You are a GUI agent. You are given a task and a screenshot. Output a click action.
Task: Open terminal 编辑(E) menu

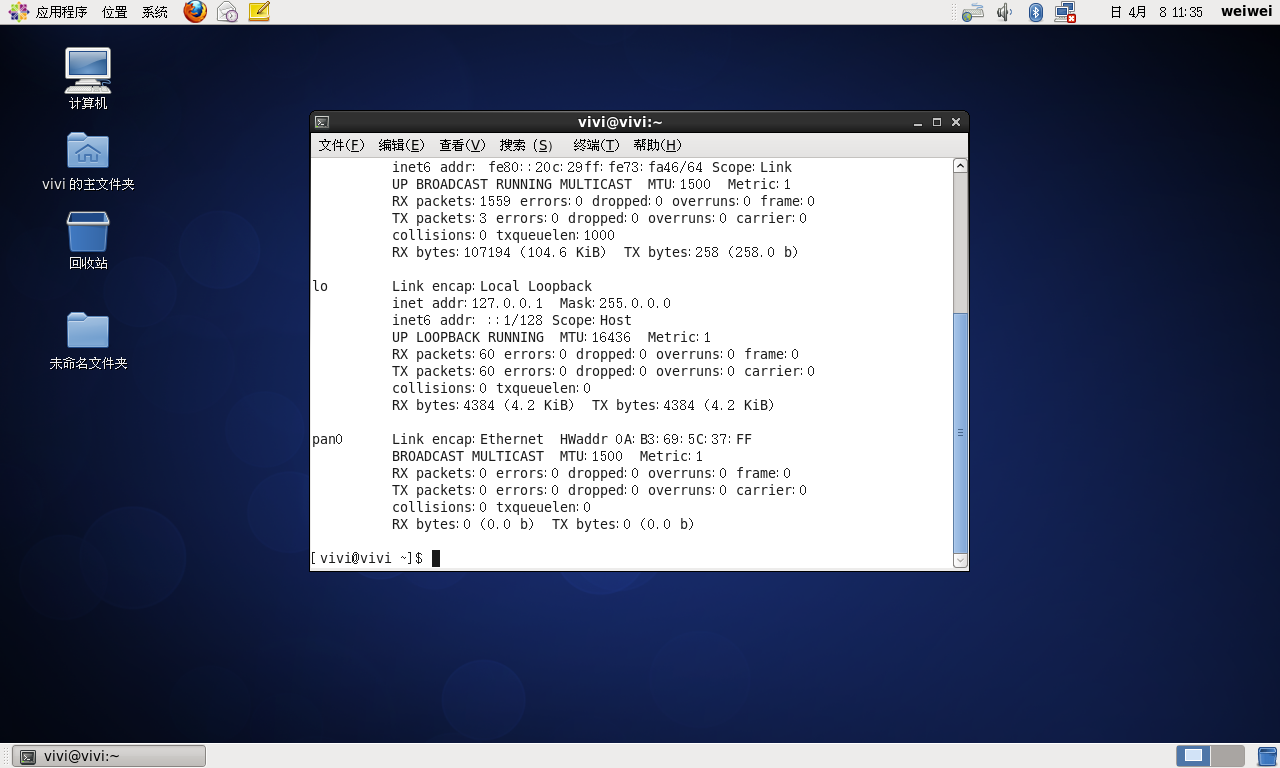[401, 145]
